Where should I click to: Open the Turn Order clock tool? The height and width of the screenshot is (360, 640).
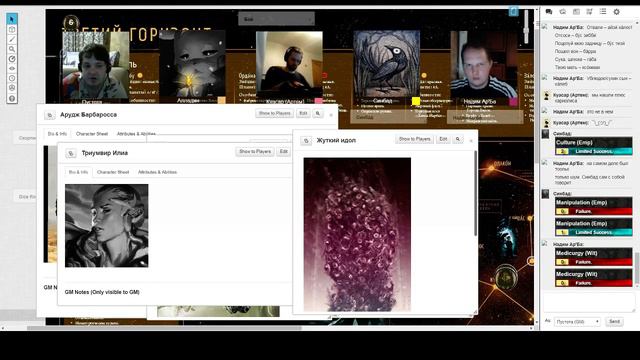12,78
